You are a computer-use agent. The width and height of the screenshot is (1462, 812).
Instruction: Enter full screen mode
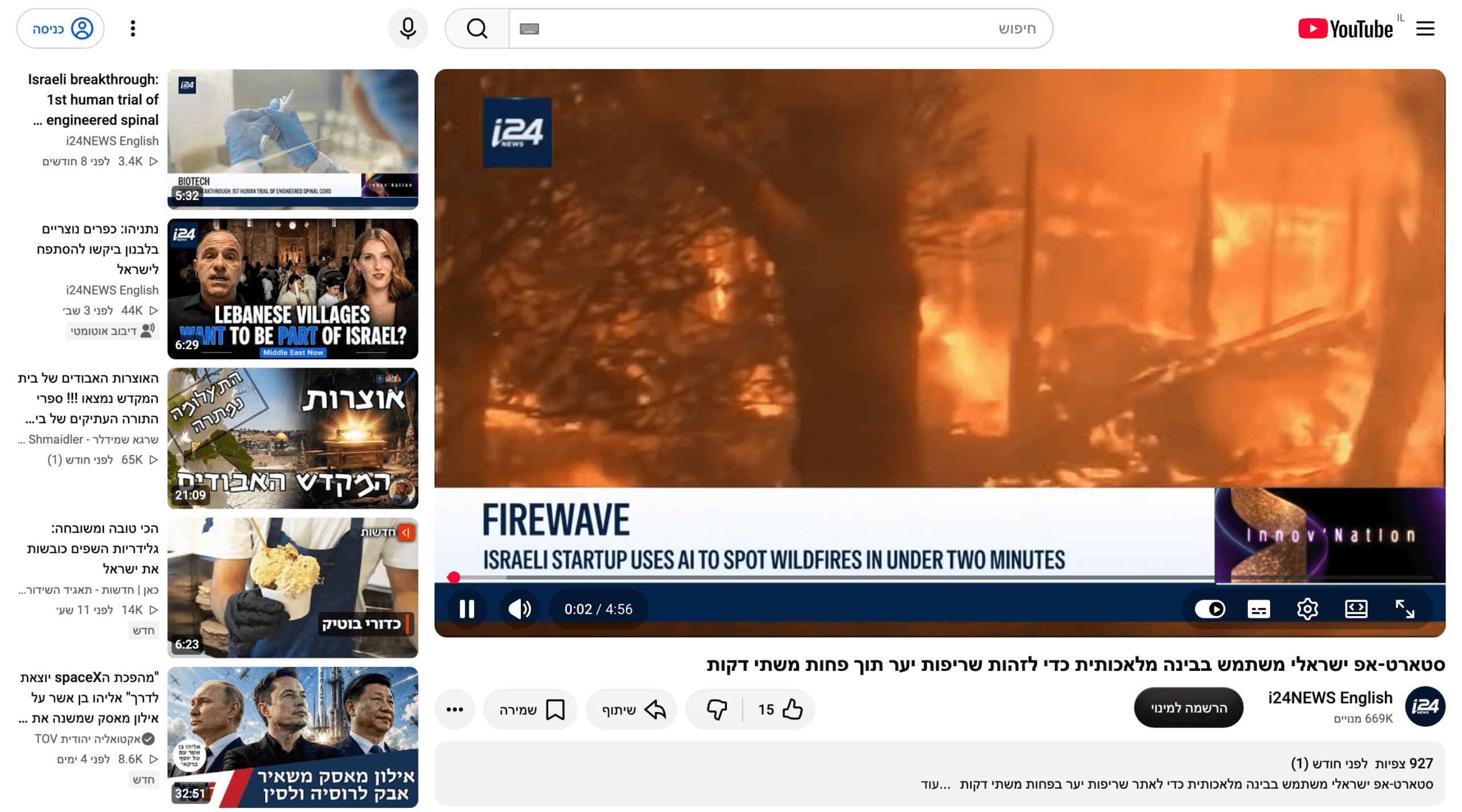click(1404, 609)
